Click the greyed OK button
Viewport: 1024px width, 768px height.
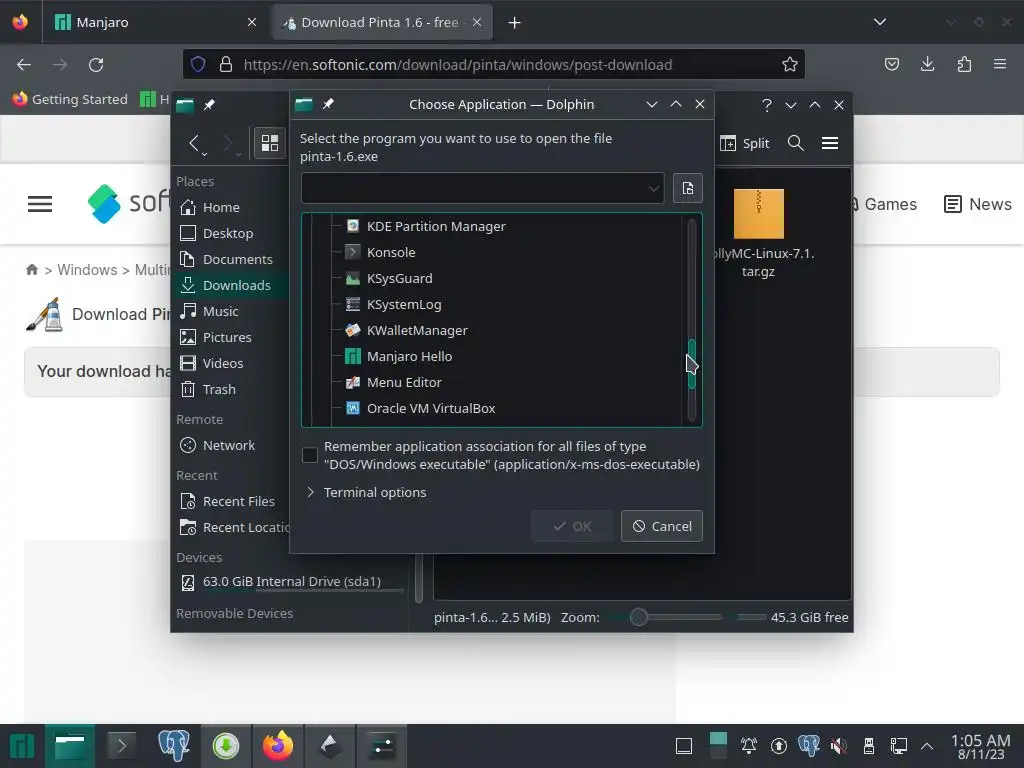pyautogui.click(x=573, y=526)
